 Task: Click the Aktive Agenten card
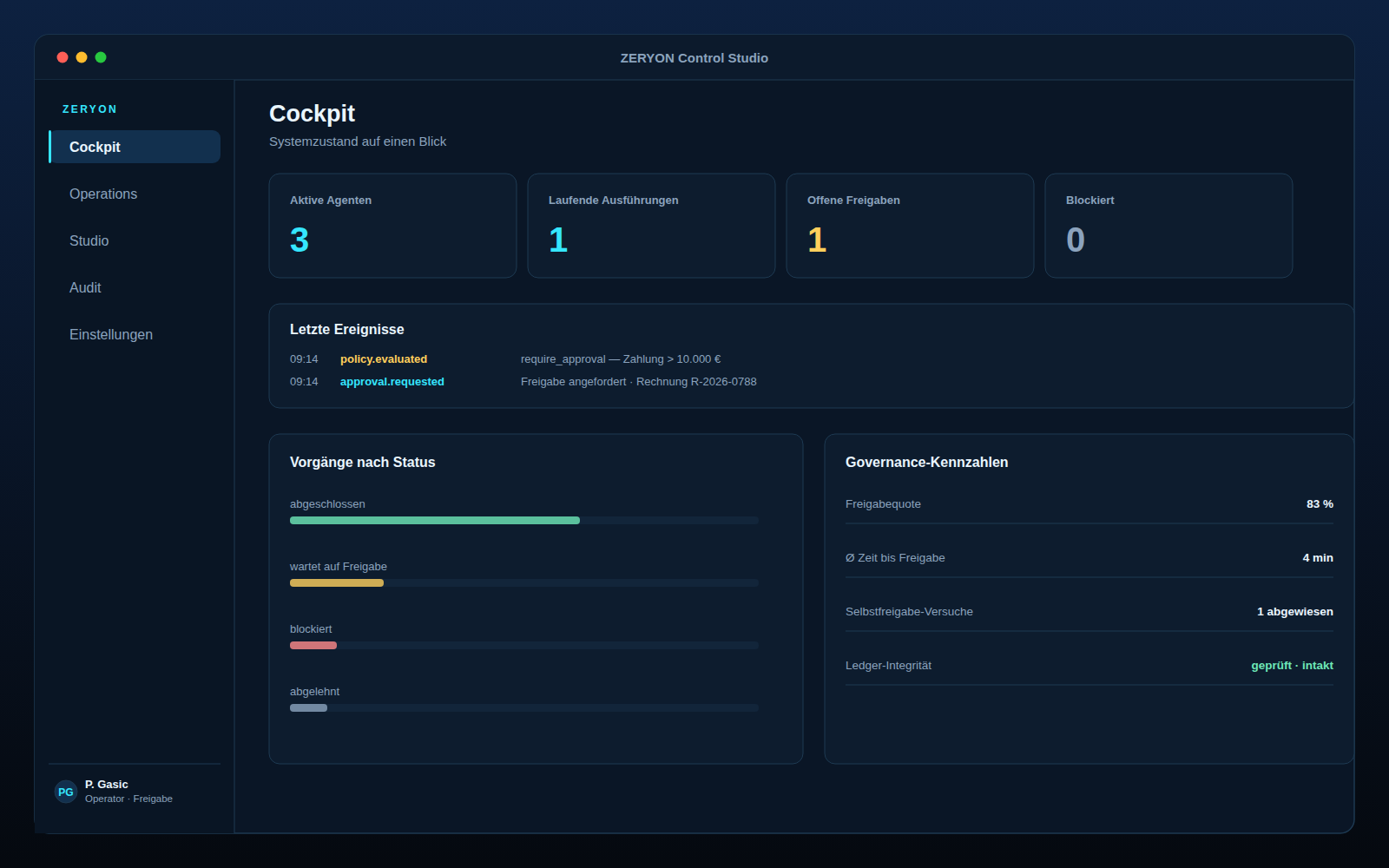tap(392, 226)
